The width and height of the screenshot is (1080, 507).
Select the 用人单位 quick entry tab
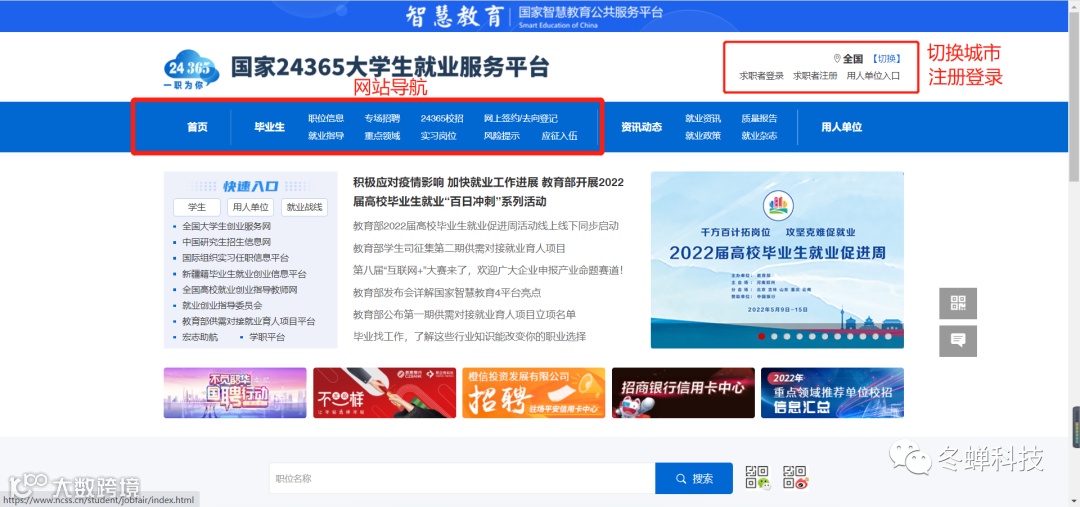point(250,207)
